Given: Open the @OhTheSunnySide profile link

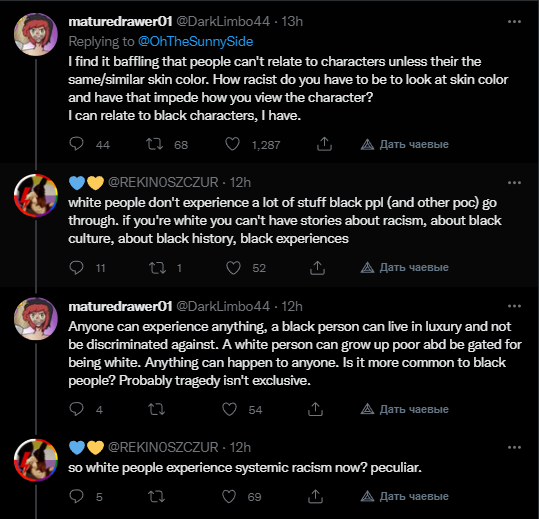Looking at the screenshot, I should (x=195, y=42).
